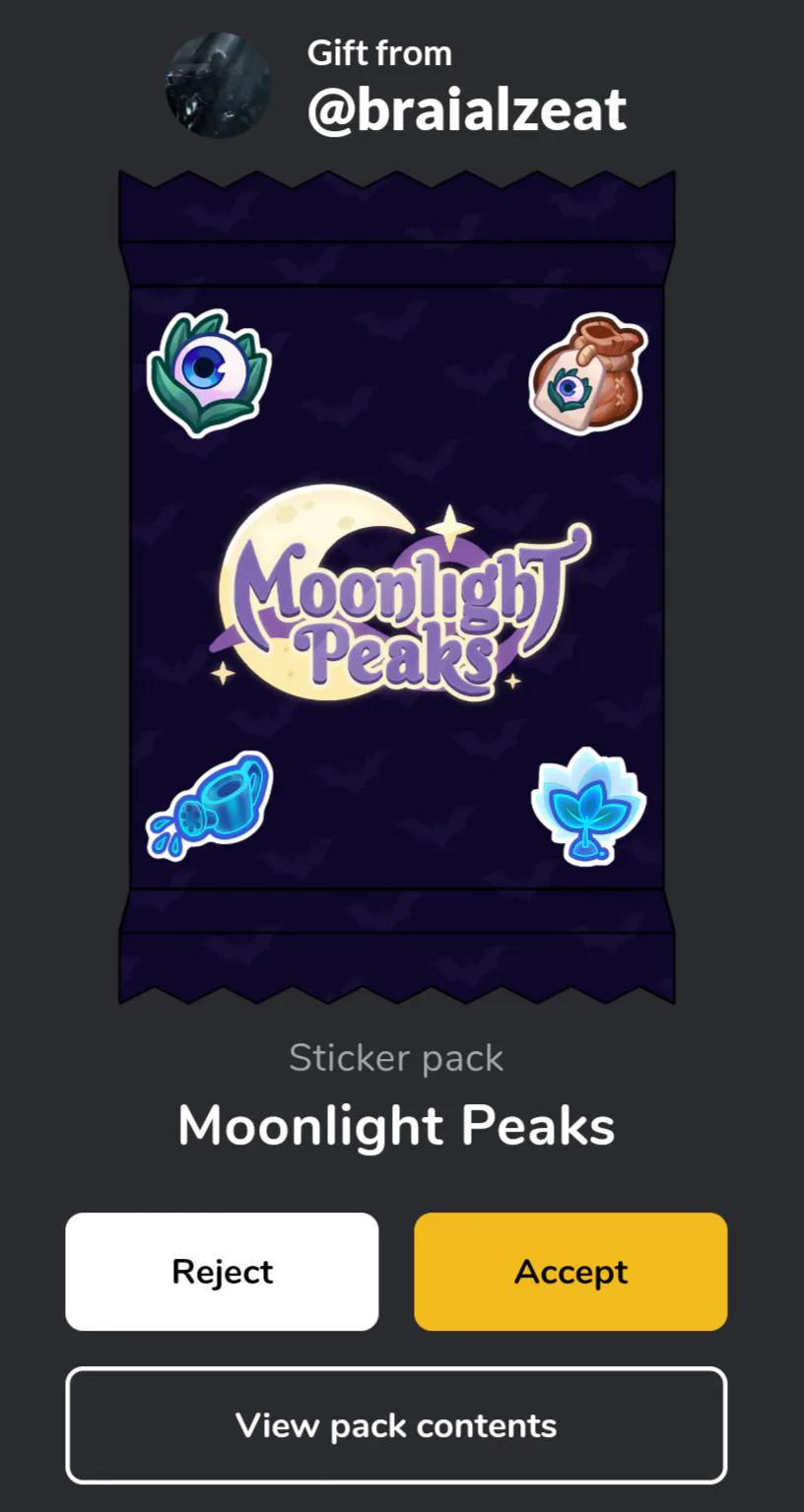Click the small sparkle left of Peaks

pyautogui.click(x=224, y=674)
